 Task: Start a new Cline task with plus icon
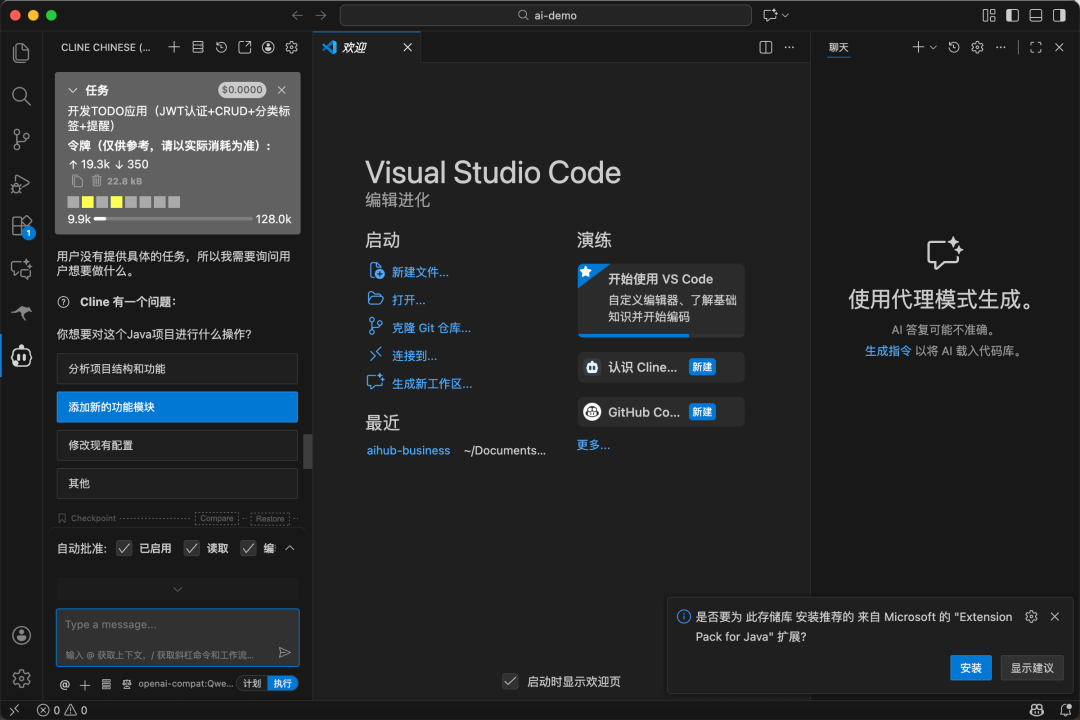tap(174, 47)
